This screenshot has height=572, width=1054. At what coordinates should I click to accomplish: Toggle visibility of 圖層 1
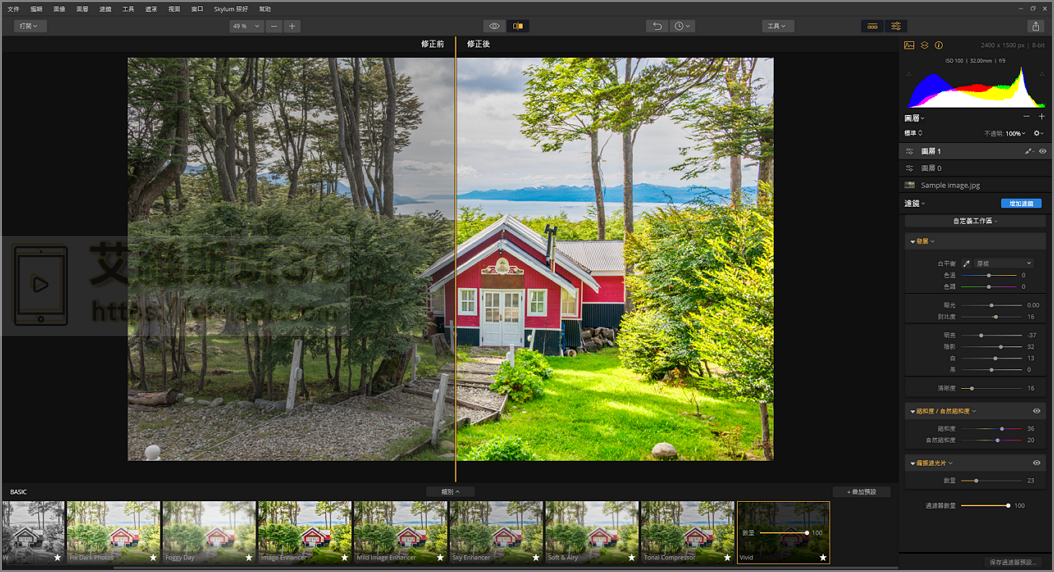(1043, 151)
